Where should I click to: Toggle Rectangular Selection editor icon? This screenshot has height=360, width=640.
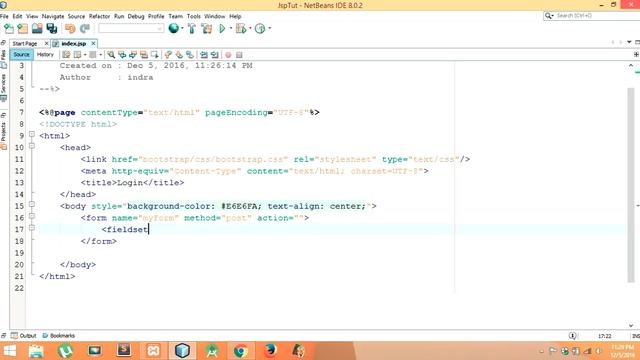pos(155,55)
